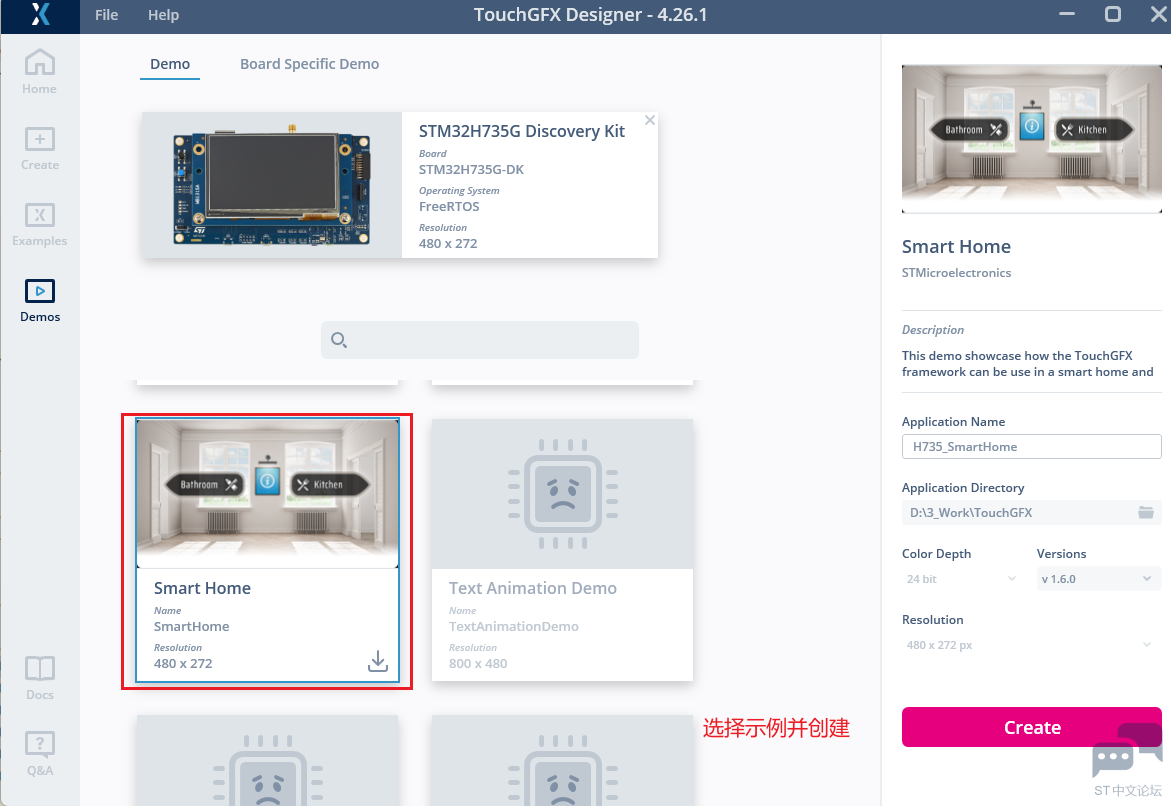This screenshot has height=806, width=1171.
Task: Click the STMicroelectronics vendor text
Action: click(956, 273)
